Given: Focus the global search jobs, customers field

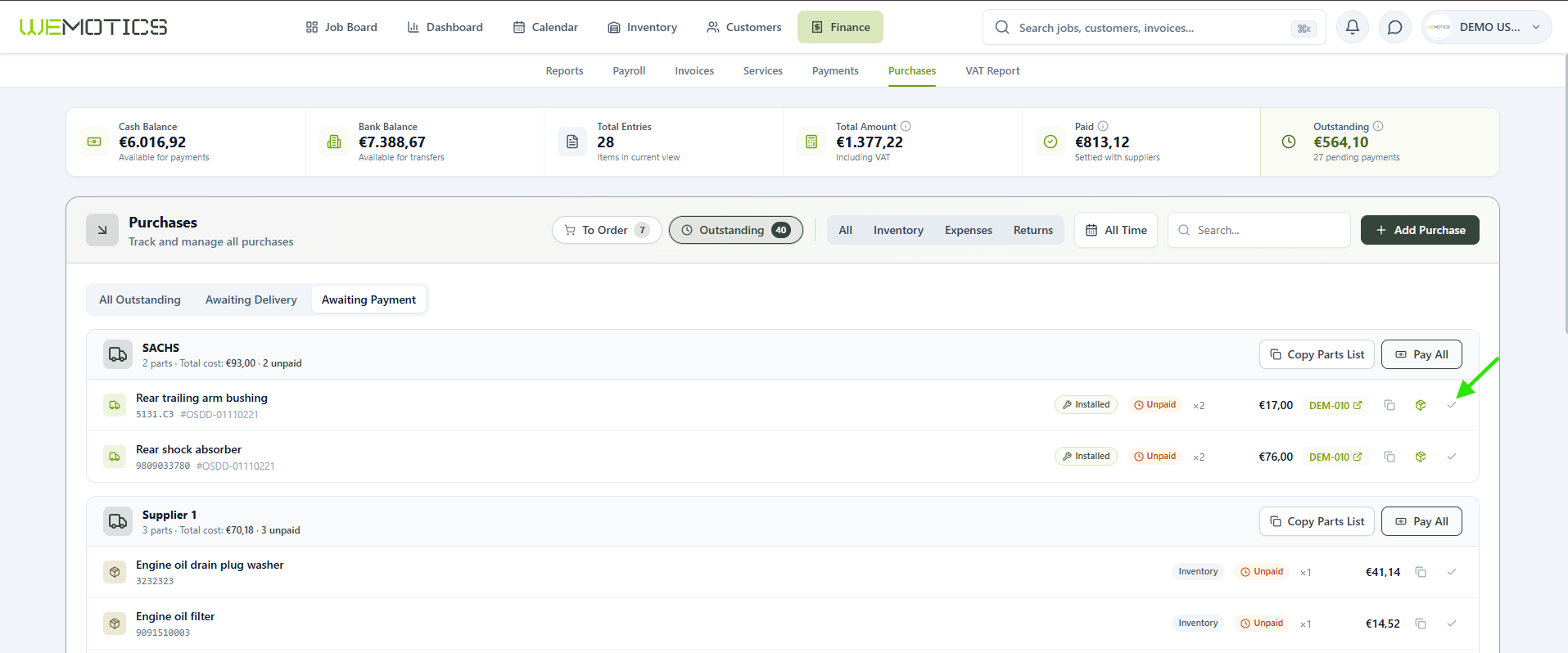Looking at the screenshot, I should click(x=1154, y=28).
